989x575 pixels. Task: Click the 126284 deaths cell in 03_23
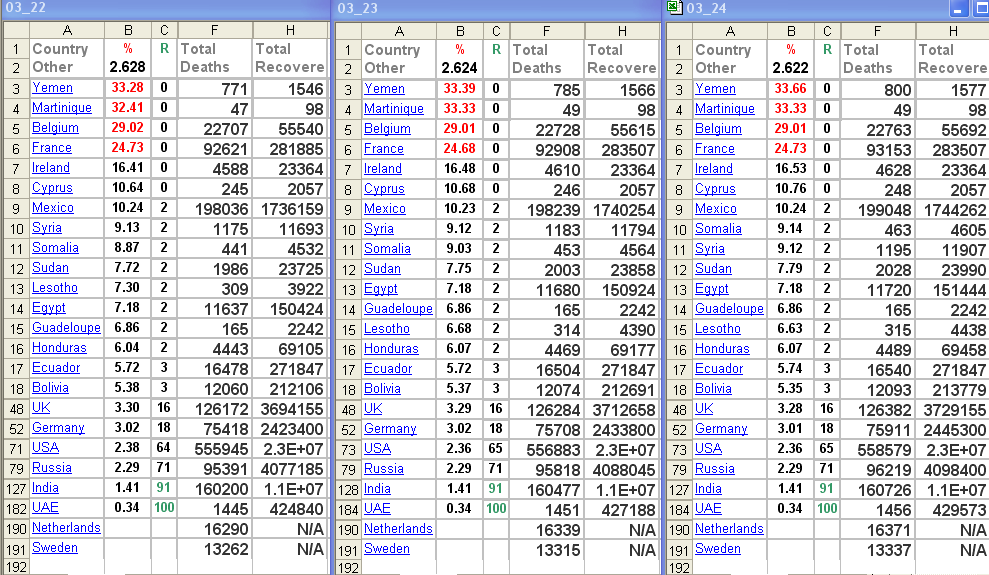click(547, 409)
